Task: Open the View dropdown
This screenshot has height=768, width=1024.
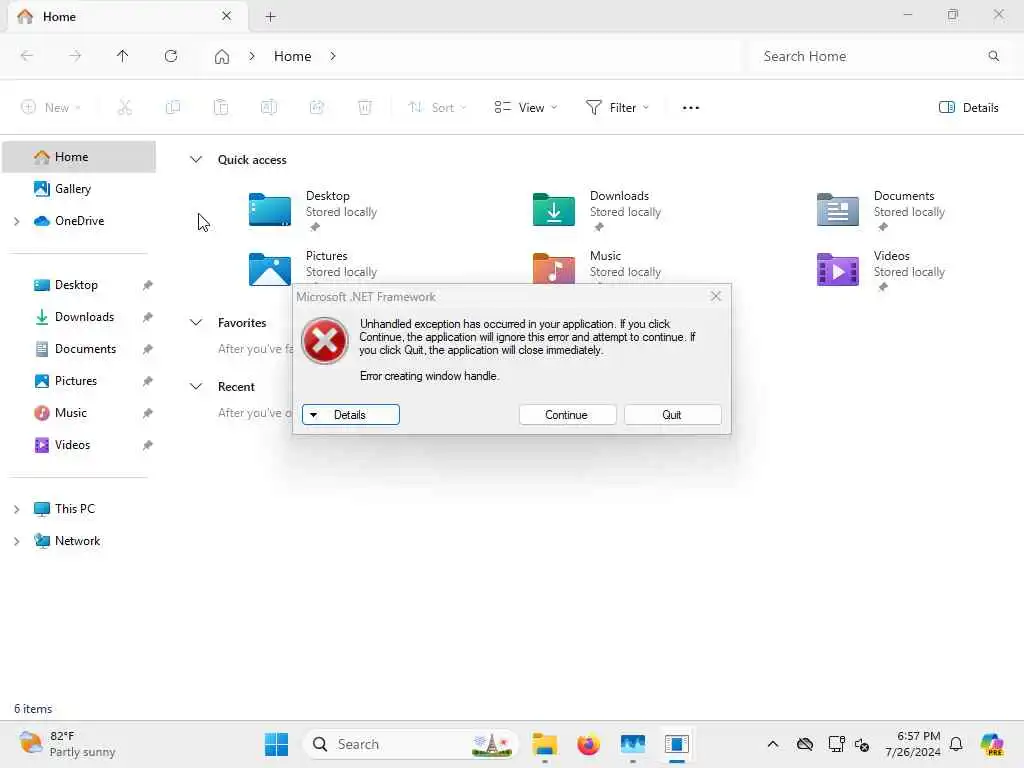Action: (x=526, y=108)
